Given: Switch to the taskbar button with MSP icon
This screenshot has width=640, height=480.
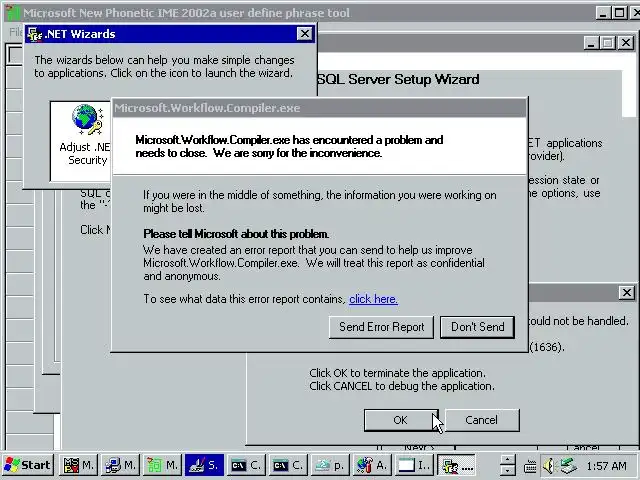Looking at the screenshot, I should coord(78,465).
